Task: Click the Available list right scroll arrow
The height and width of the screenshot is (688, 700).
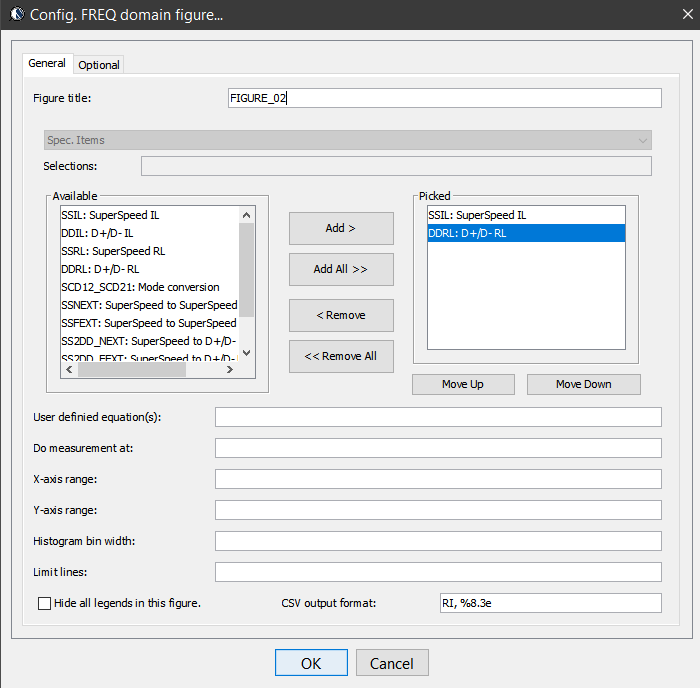Action: pyautogui.click(x=229, y=370)
